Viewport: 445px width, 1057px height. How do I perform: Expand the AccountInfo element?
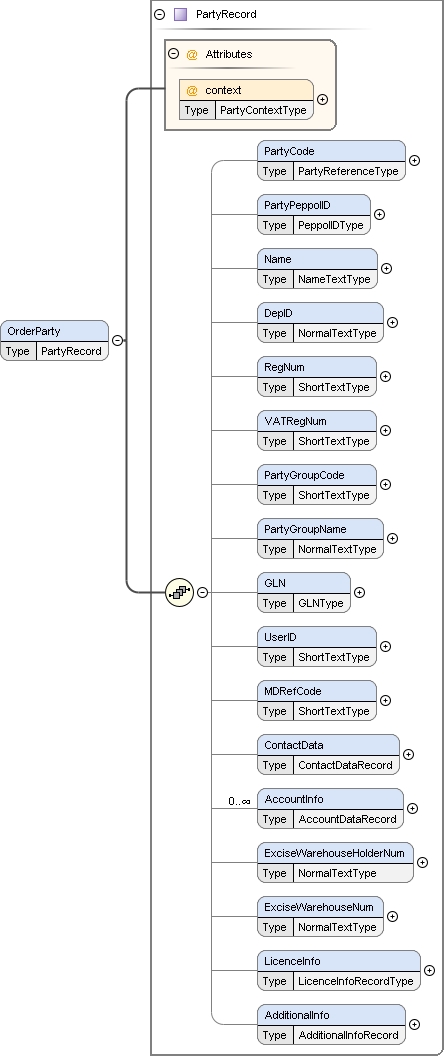412,808
